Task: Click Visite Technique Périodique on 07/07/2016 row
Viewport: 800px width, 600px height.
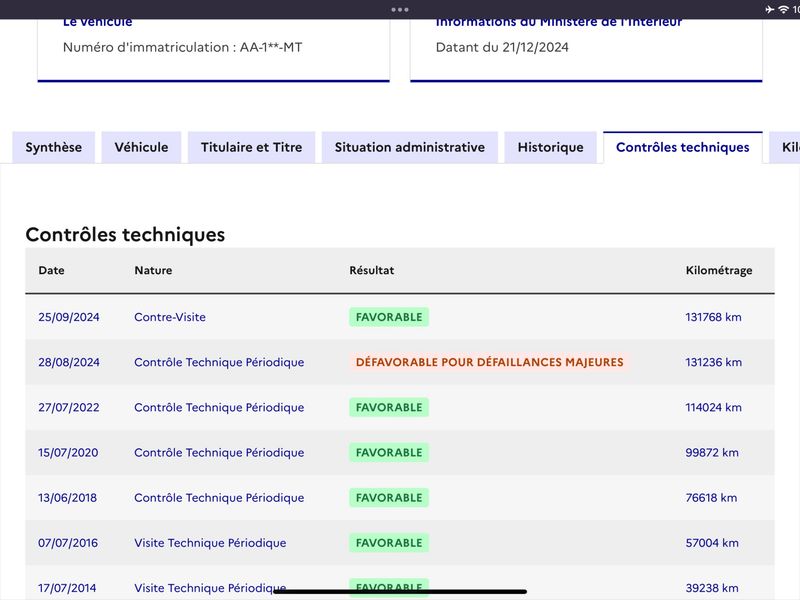Action: click(210, 543)
